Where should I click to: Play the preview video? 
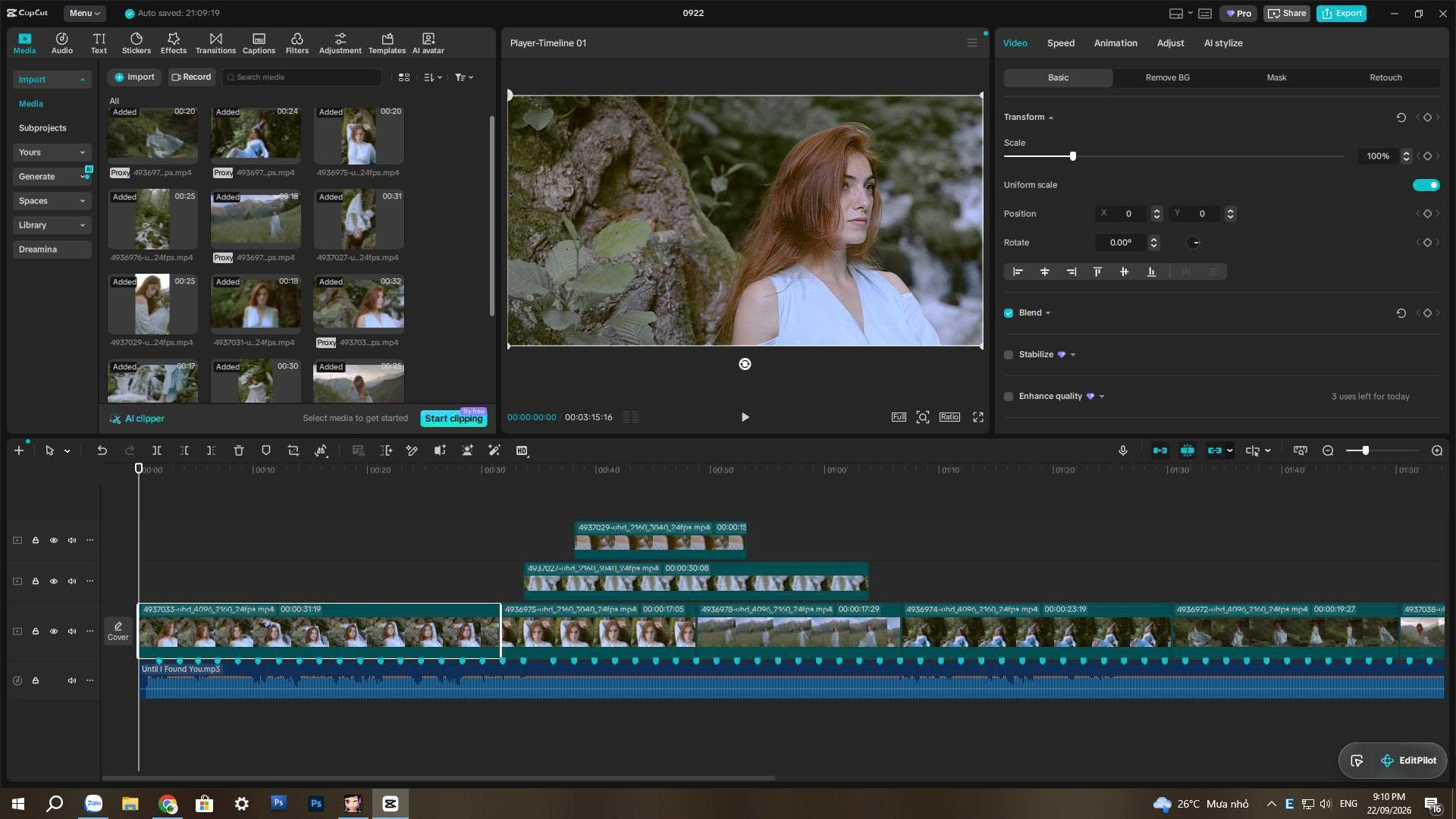pos(745,417)
